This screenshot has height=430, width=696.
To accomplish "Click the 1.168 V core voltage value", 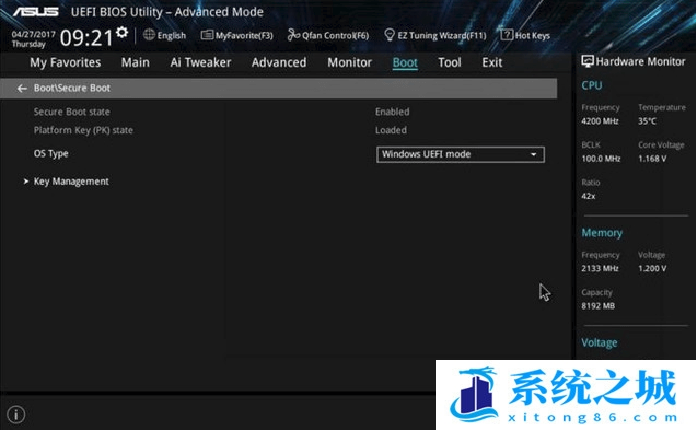I will pyautogui.click(x=652, y=158).
